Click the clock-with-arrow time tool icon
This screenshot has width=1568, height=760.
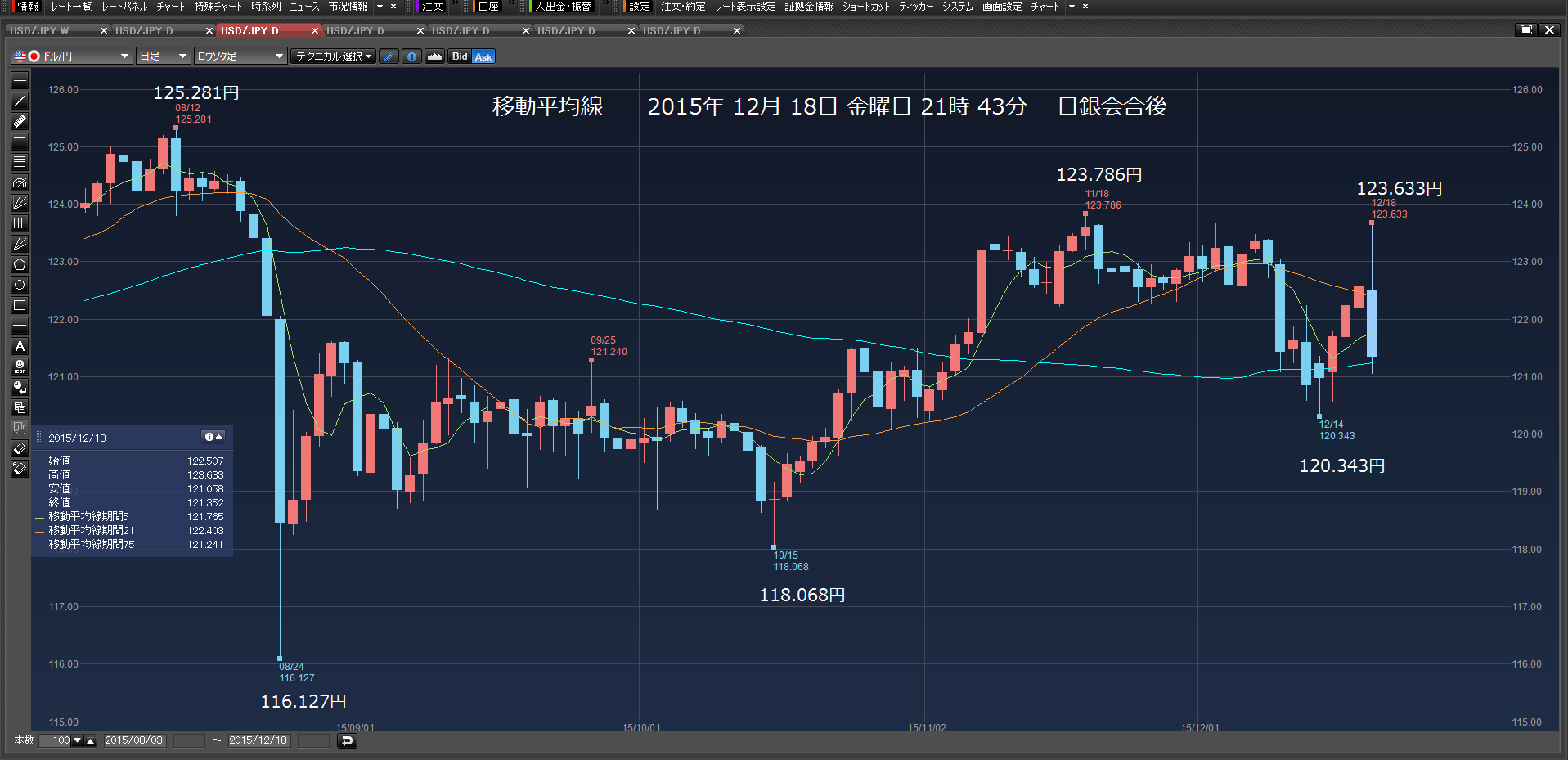click(x=20, y=387)
